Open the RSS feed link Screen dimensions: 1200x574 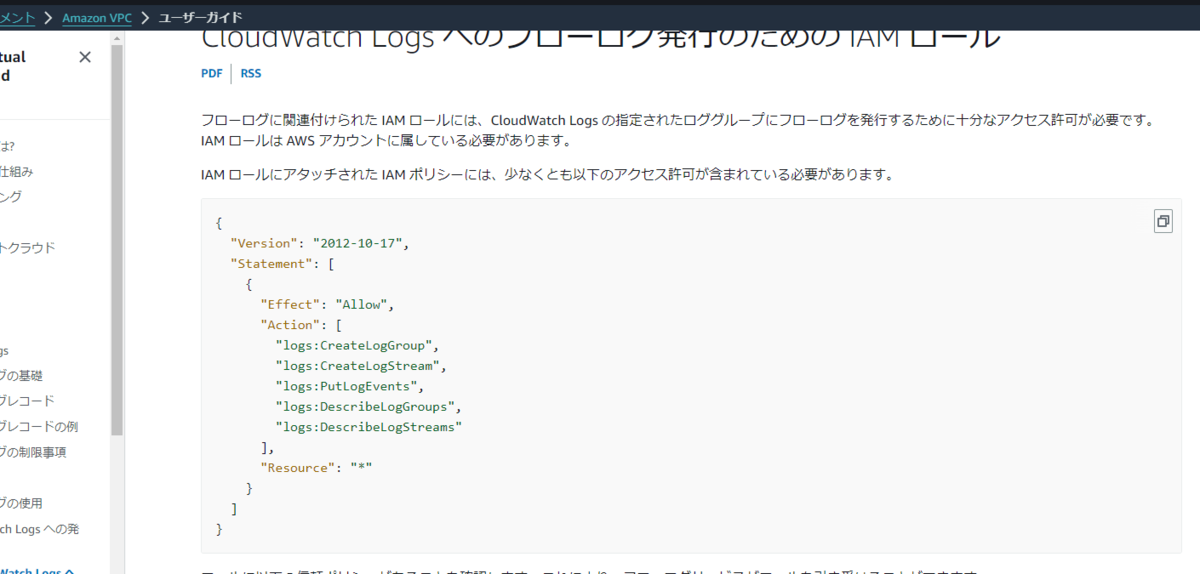[251, 73]
